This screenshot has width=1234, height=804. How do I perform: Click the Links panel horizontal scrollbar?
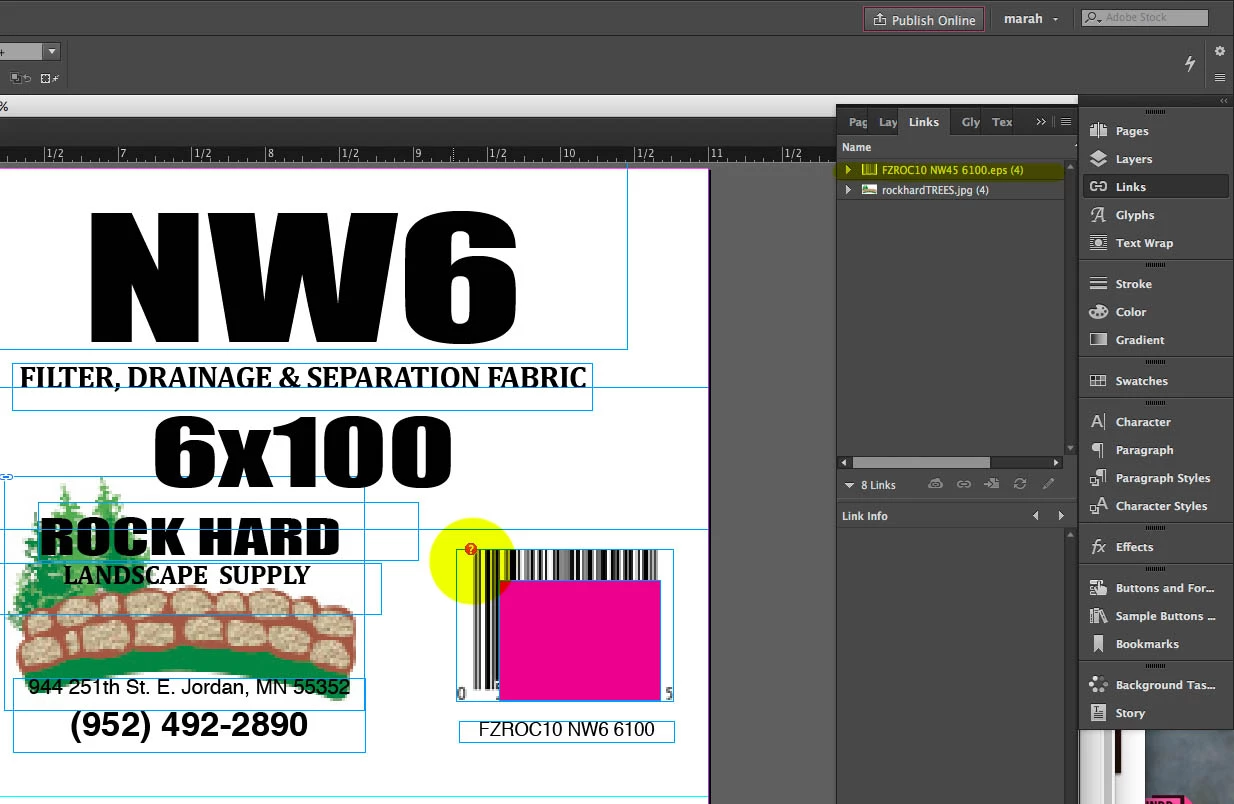tap(920, 463)
